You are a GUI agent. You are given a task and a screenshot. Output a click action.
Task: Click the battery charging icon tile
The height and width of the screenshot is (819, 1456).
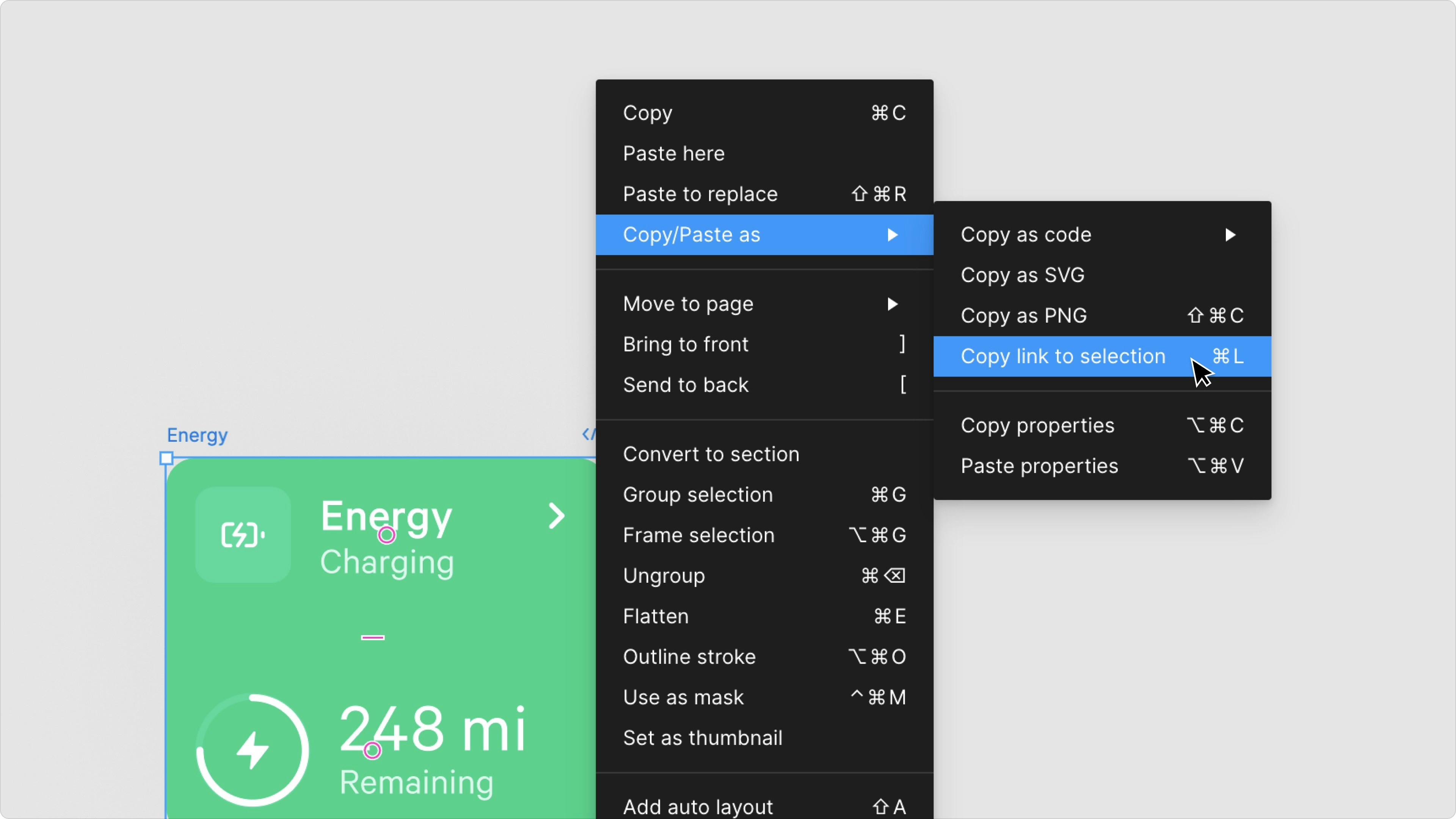tap(243, 535)
